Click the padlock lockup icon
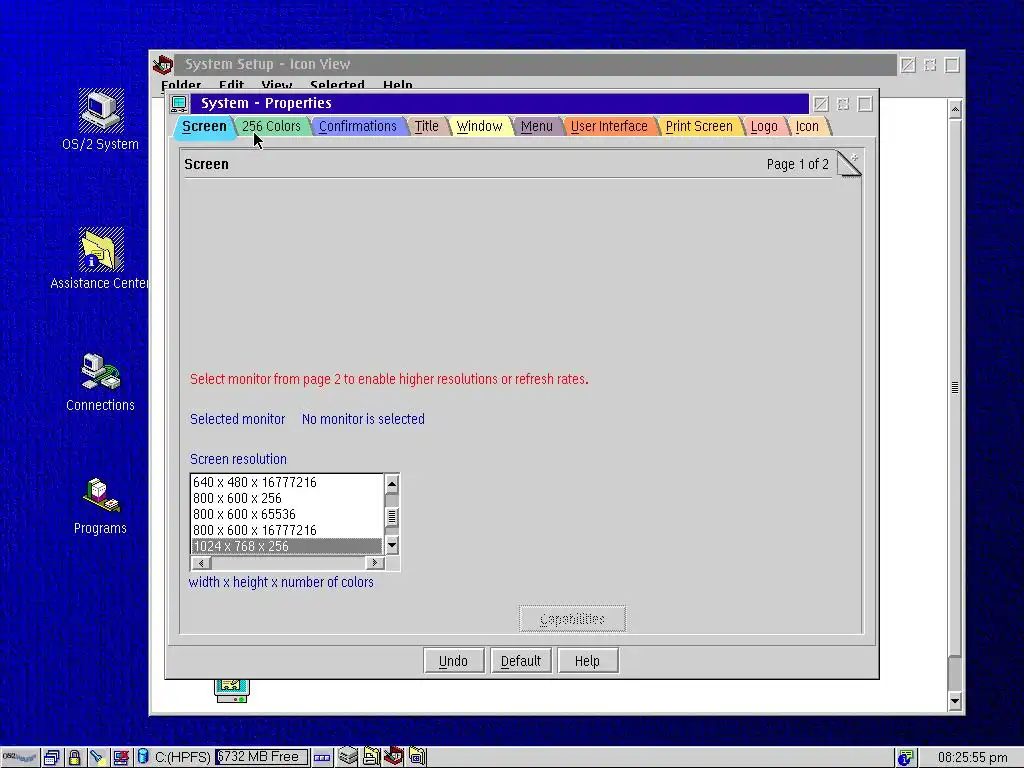The image size is (1024, 768). [74, 757]
